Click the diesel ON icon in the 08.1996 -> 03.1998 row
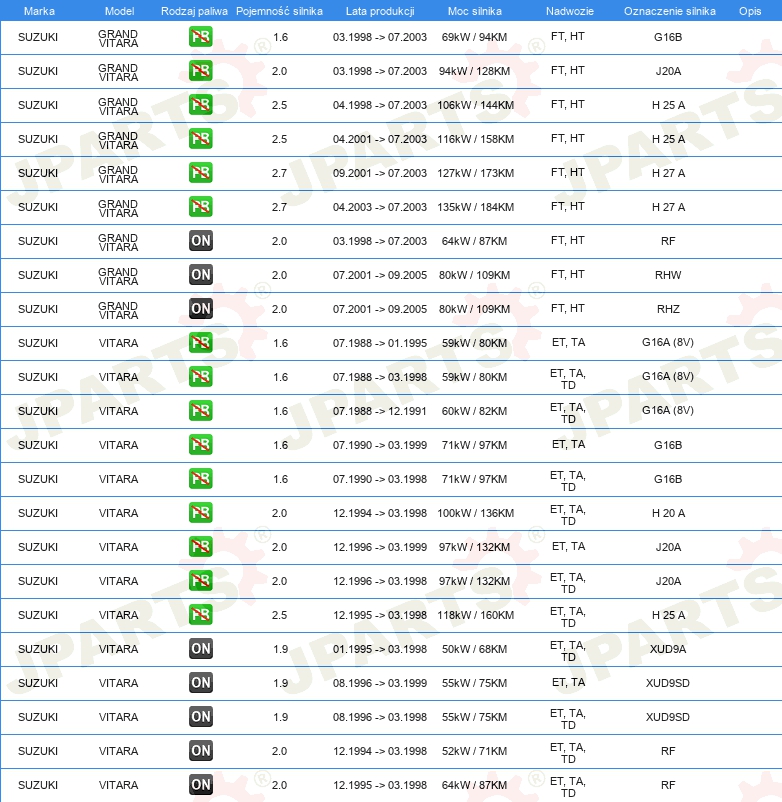The image size is (782, 802). [x=200, y=717]
